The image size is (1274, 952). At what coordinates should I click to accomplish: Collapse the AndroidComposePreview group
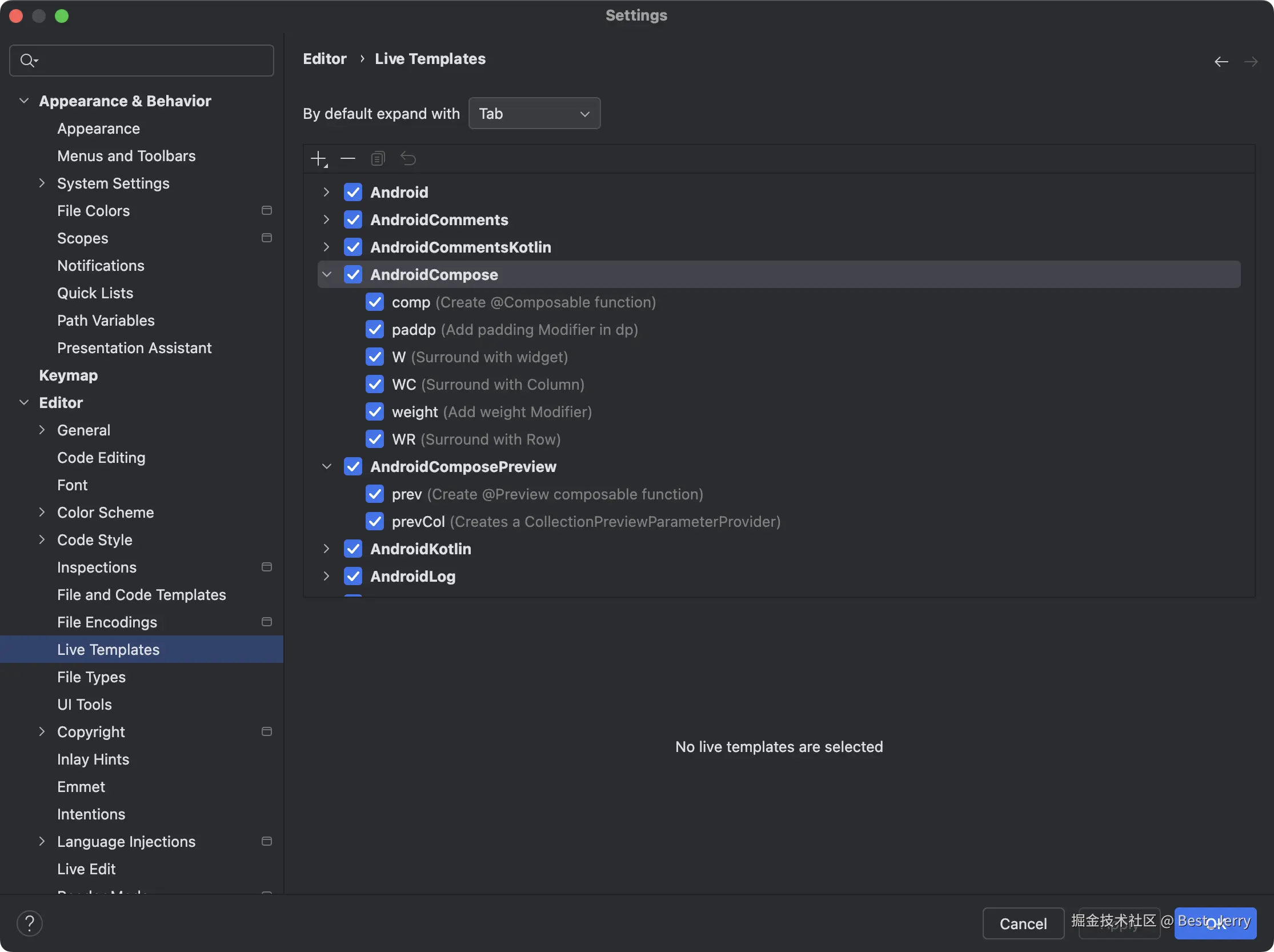point(327,466)
